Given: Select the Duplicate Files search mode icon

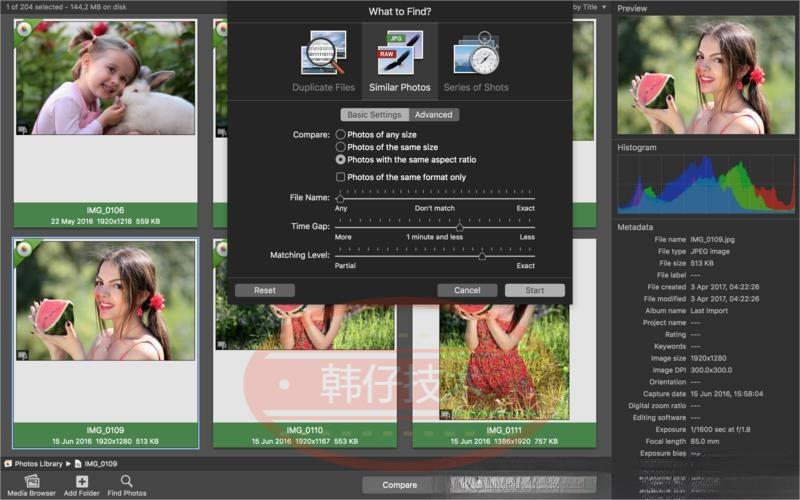Looking at the screenshot, I should click(x=323, y=53).
